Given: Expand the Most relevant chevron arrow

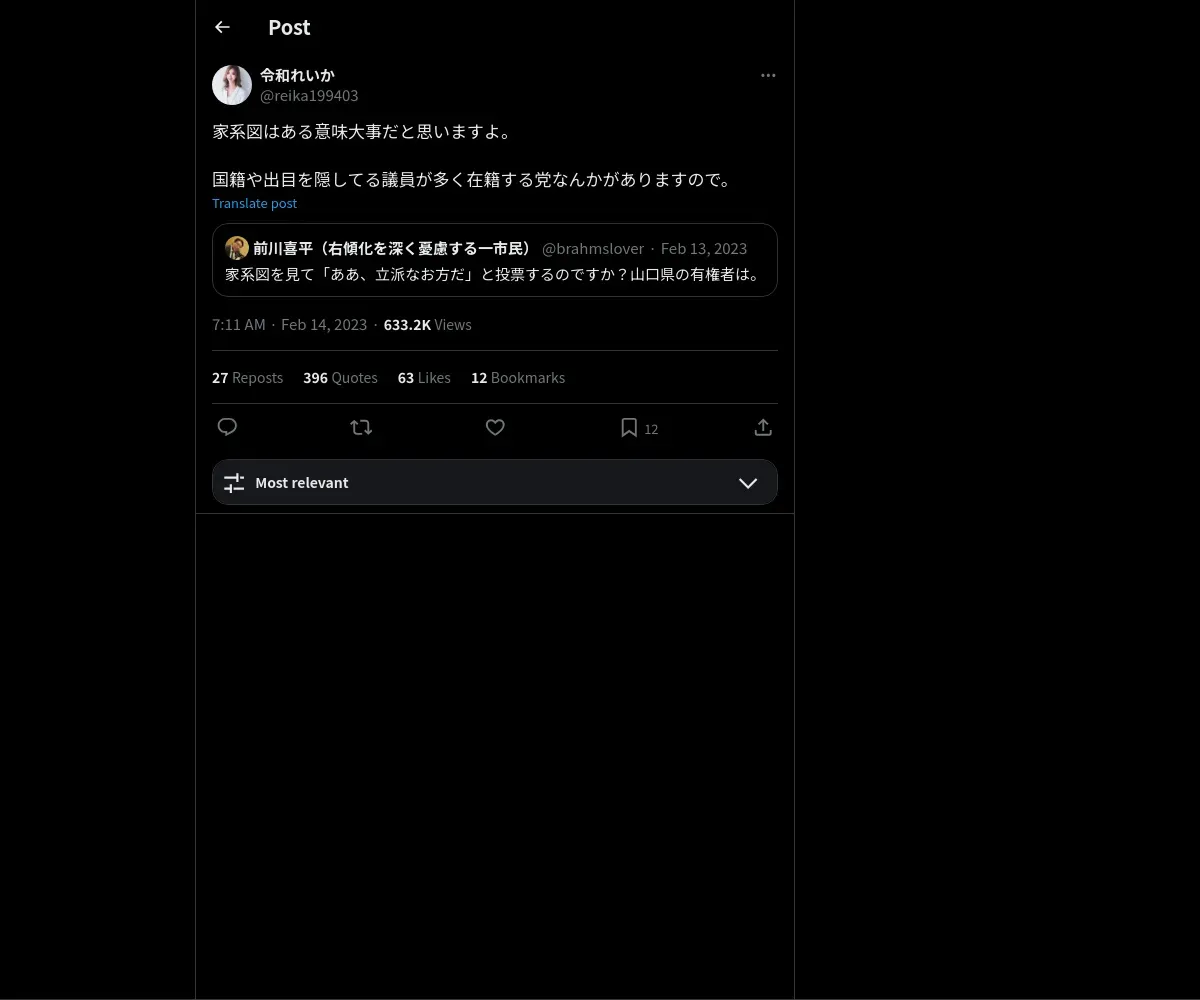Looking at the screenshot, I should (748, 483).
